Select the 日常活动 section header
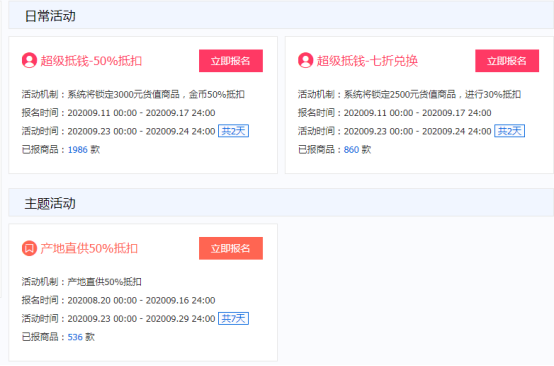 [x=281, y=16]
